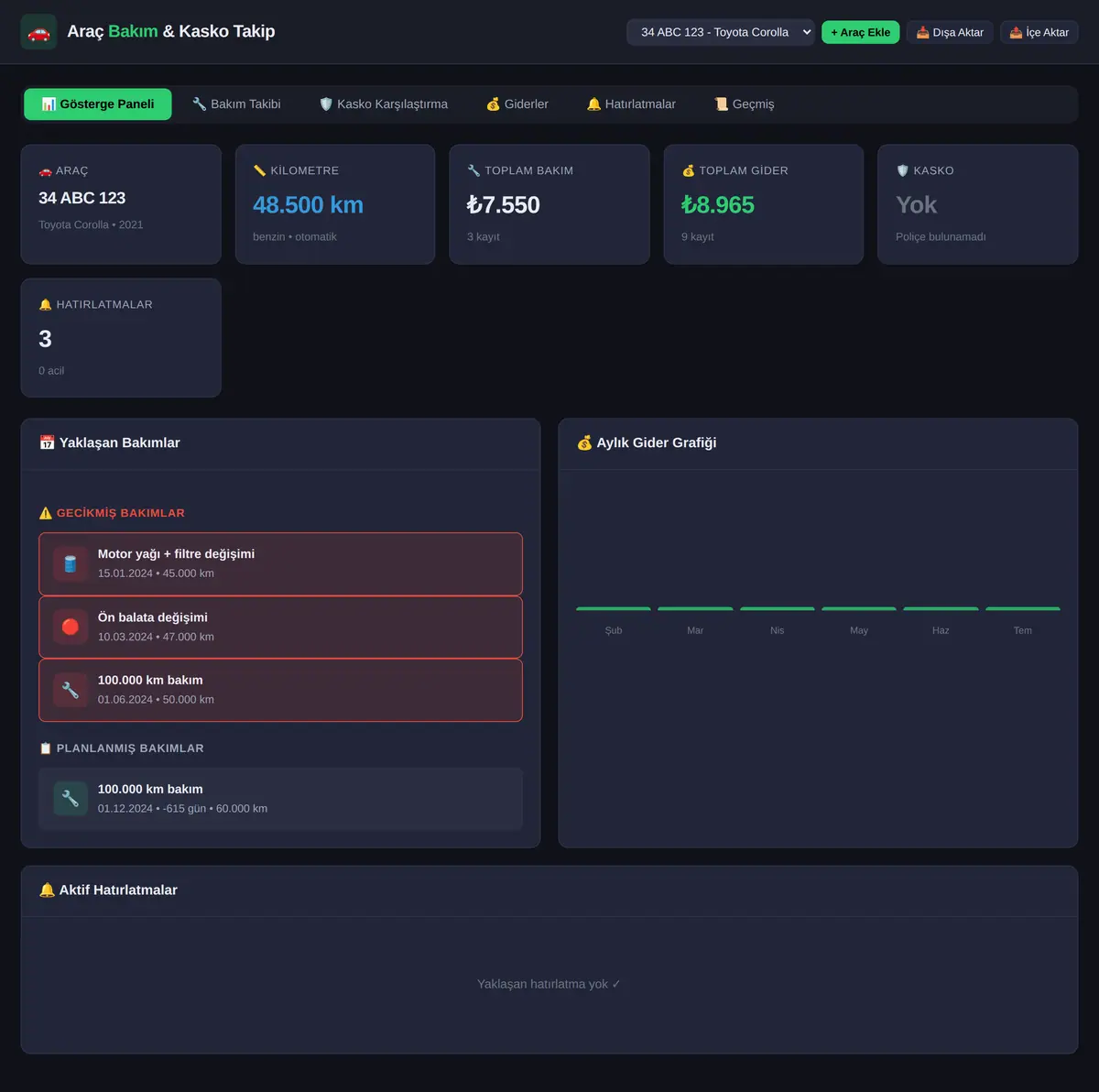Click the 34 ABC 123 plate text
Image resolution: width=1099 pixels, height=1092 pixels.
pos(82,198)
